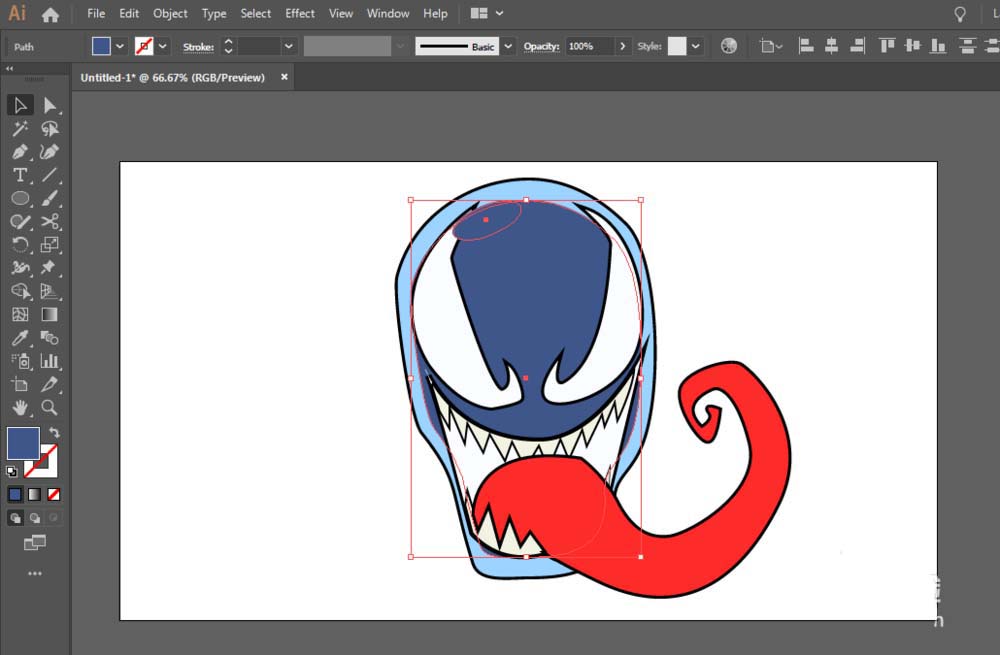Select the Eyedropper tool

click(20, 338)
